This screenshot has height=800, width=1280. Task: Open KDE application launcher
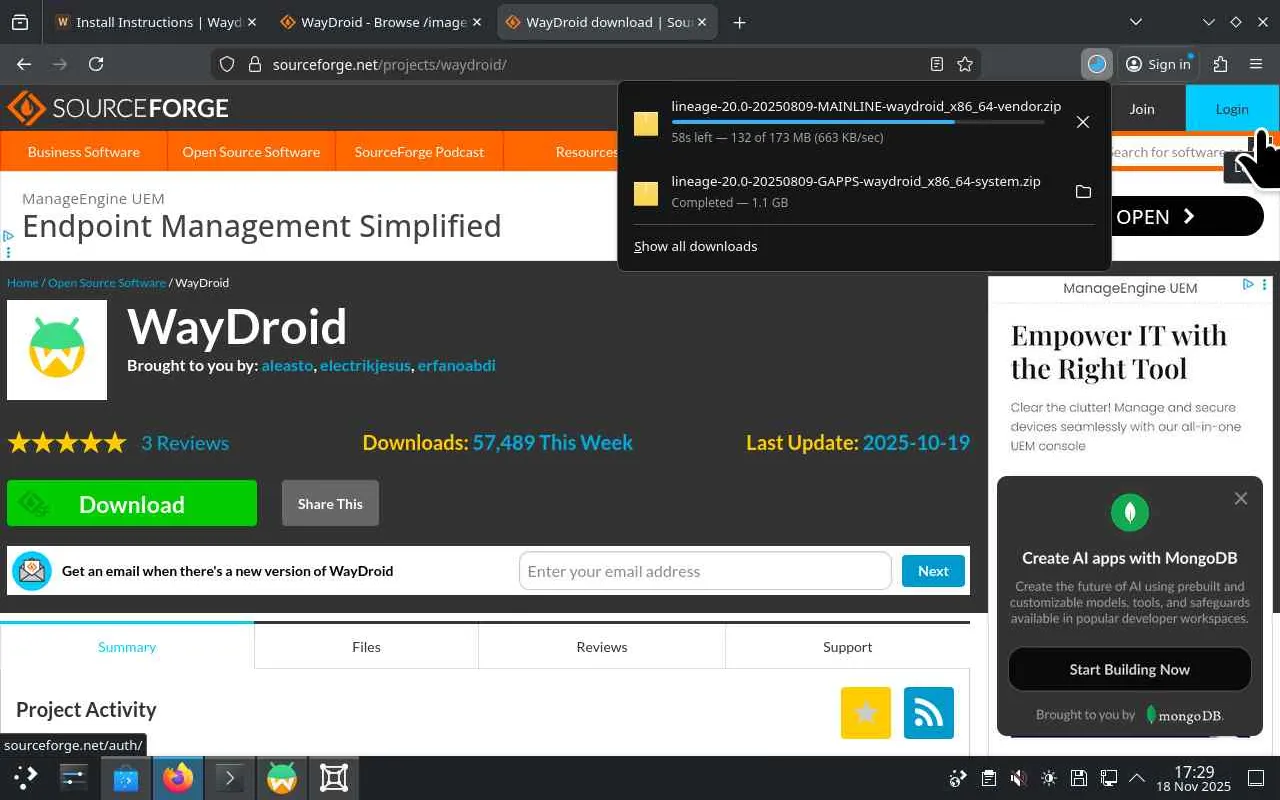[x=26, y=777]
